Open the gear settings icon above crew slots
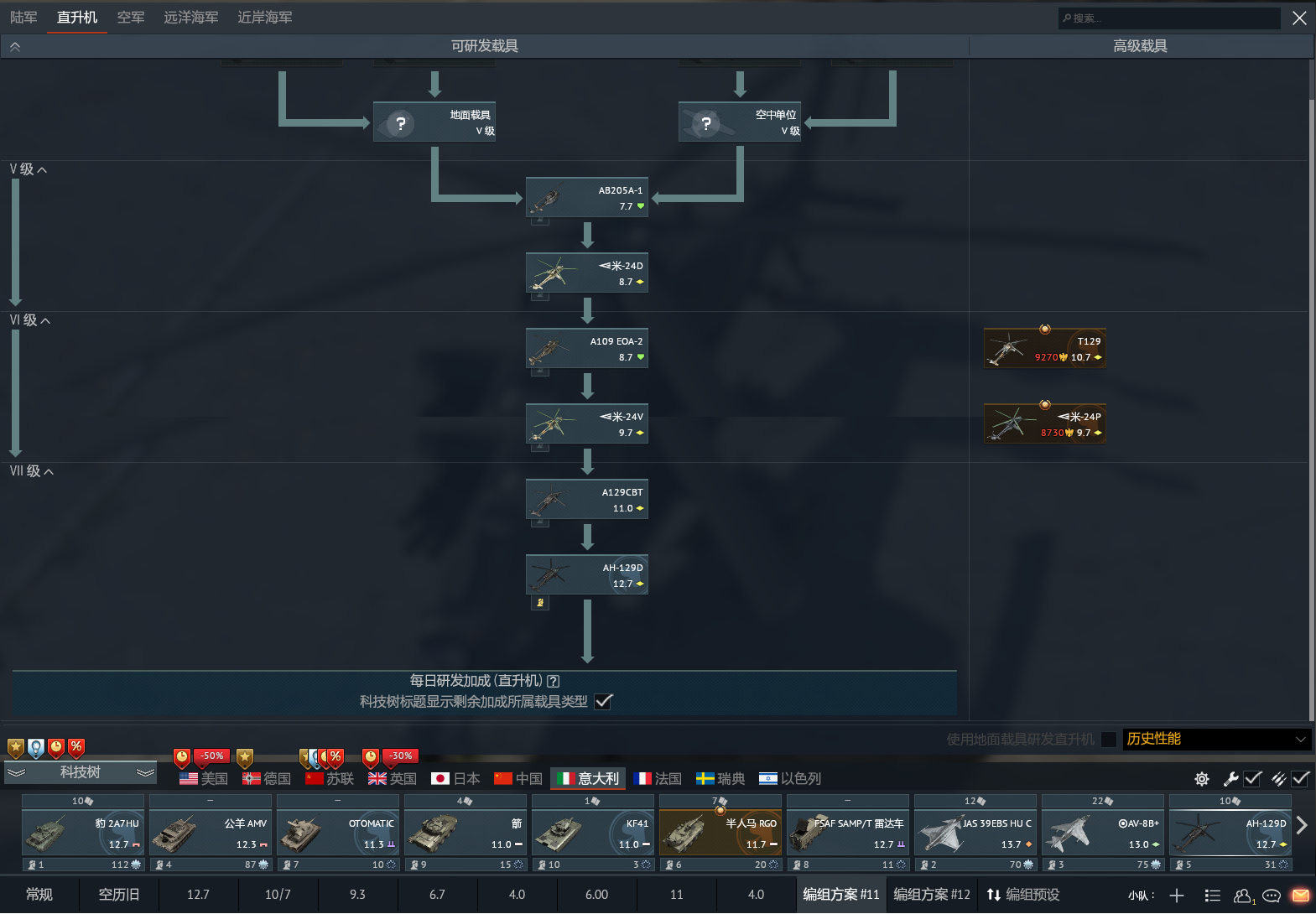Image resolution: width=1316 pixels, height=914 pixels. point(1202,779)
